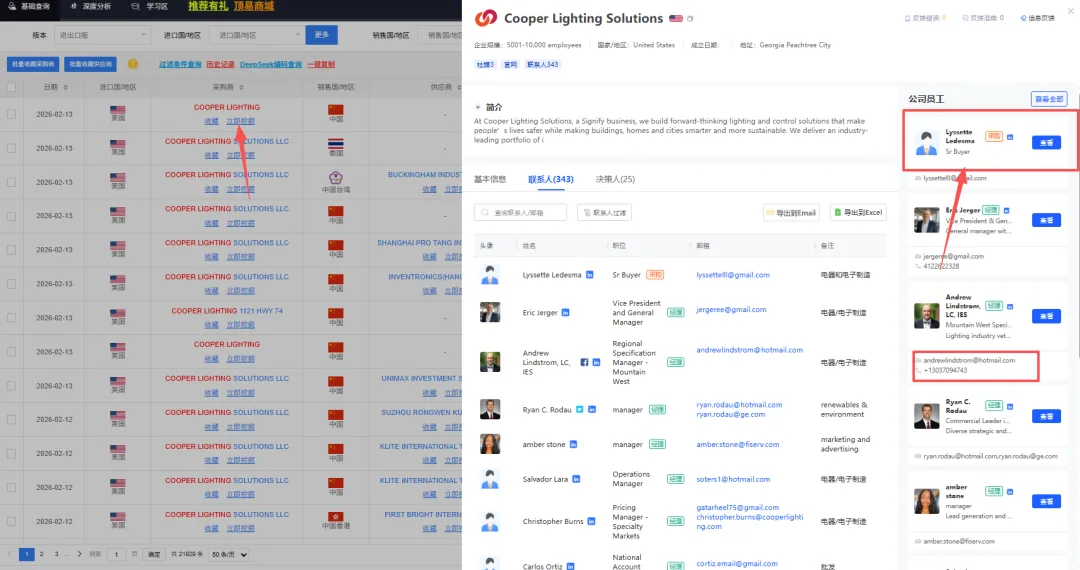1080x570 pixels.
Task: Click 导出到Email button
Action: (x=791, y=213)
